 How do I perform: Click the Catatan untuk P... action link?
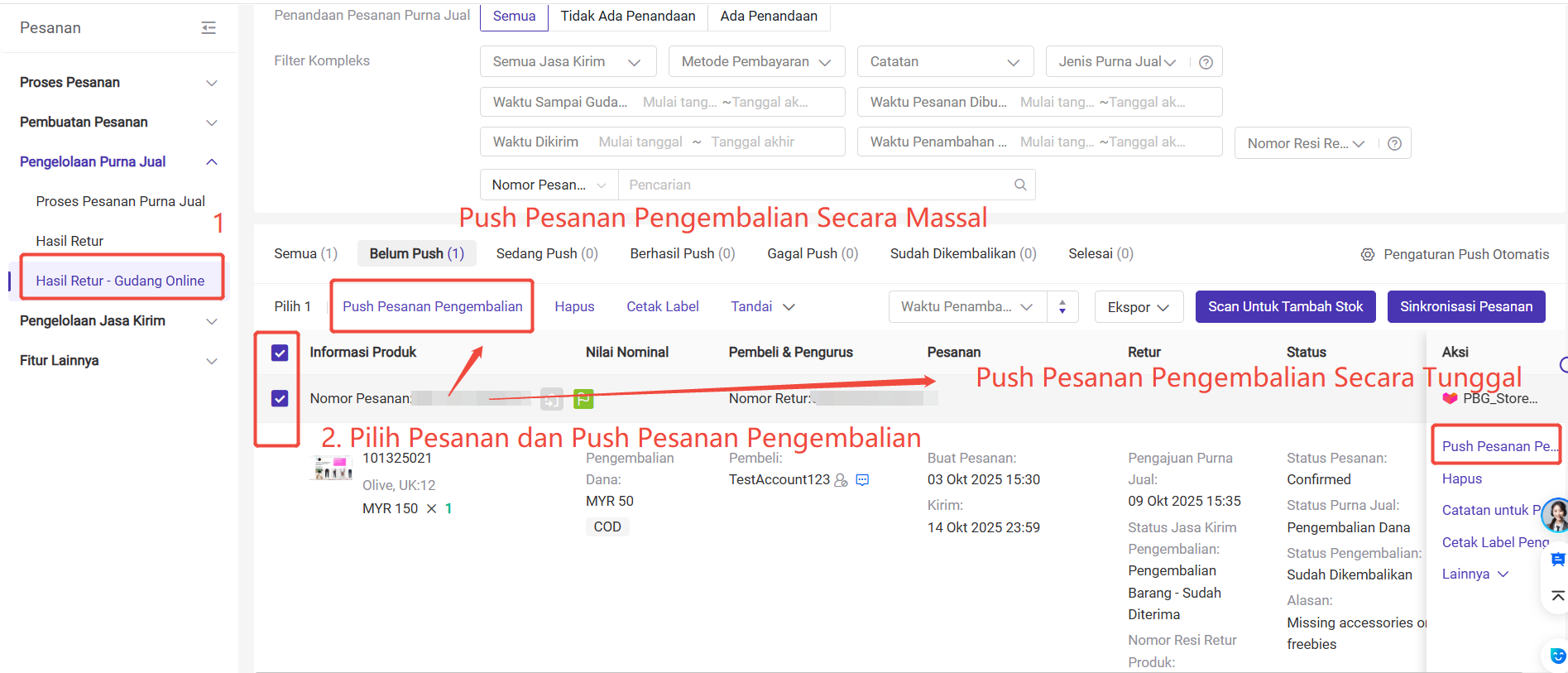(x=1491, y=510)
